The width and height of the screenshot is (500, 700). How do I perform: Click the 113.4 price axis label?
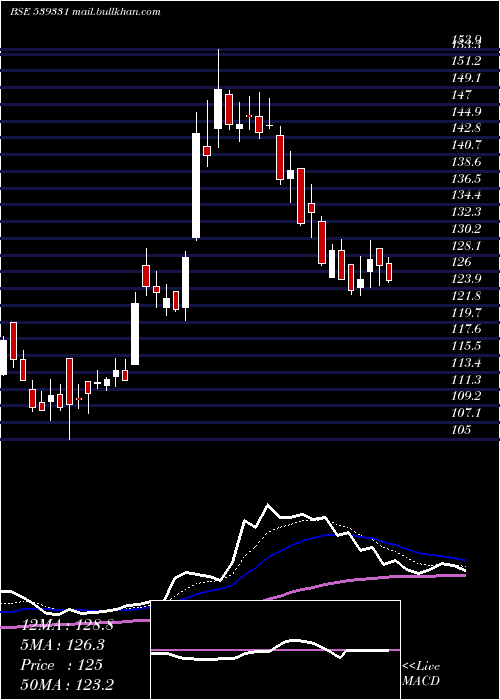[467, 362]
